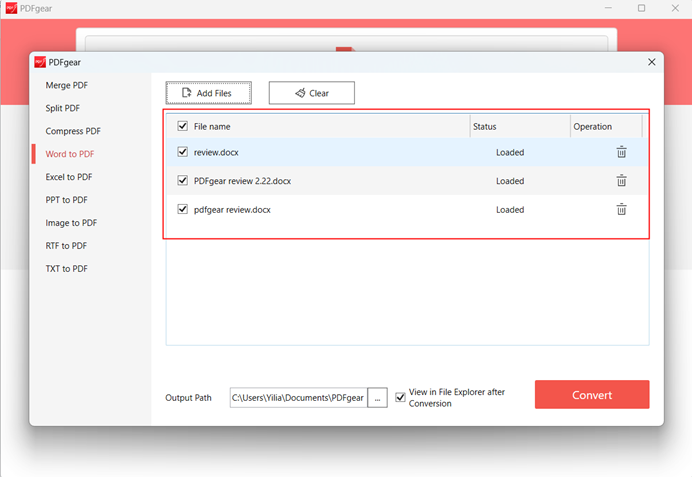Open Image to PDF converter
This screenshot has height=477, width=692.
click(x=71, y=223)
